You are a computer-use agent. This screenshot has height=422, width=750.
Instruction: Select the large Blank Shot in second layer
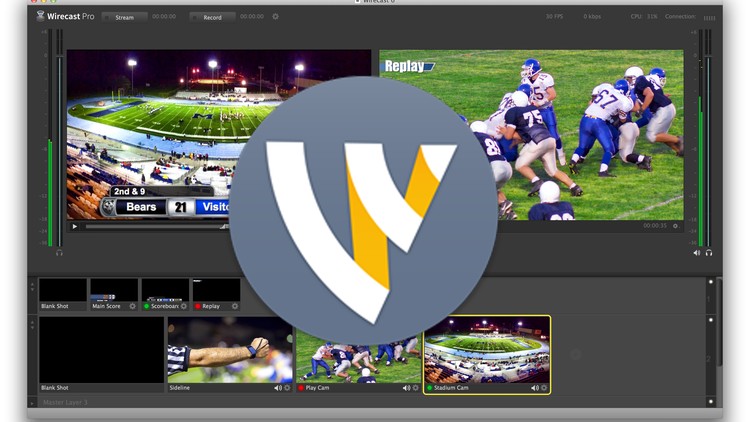point(101,354)
